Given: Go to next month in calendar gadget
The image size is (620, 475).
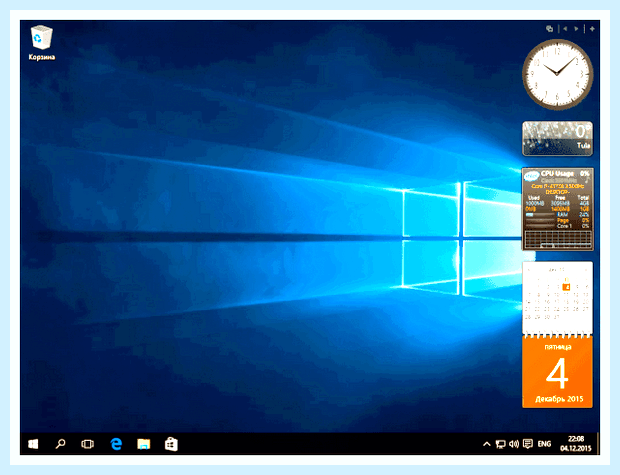Looking at the screenshot, I should point(586,270).
